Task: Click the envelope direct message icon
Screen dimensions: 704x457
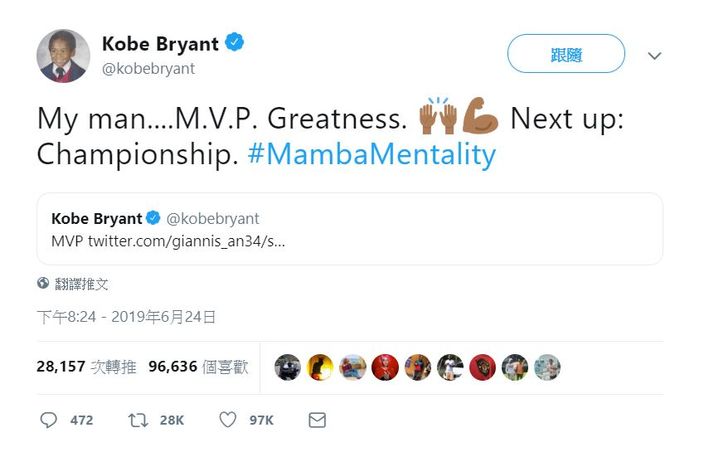Action: coord(317,420)
